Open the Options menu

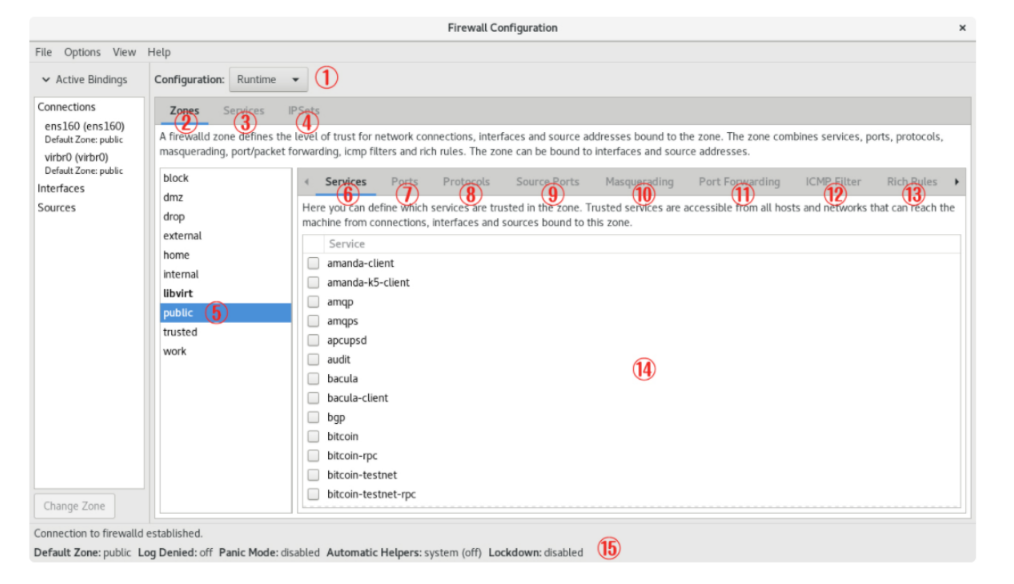[x=82, y=52]
